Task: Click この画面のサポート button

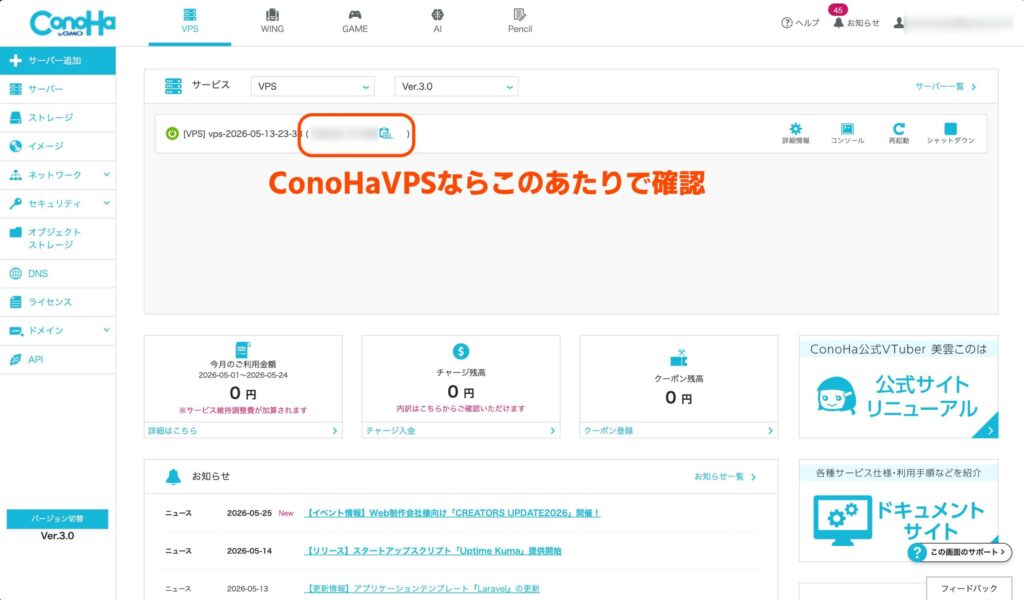Action: (x=959, y=552)
